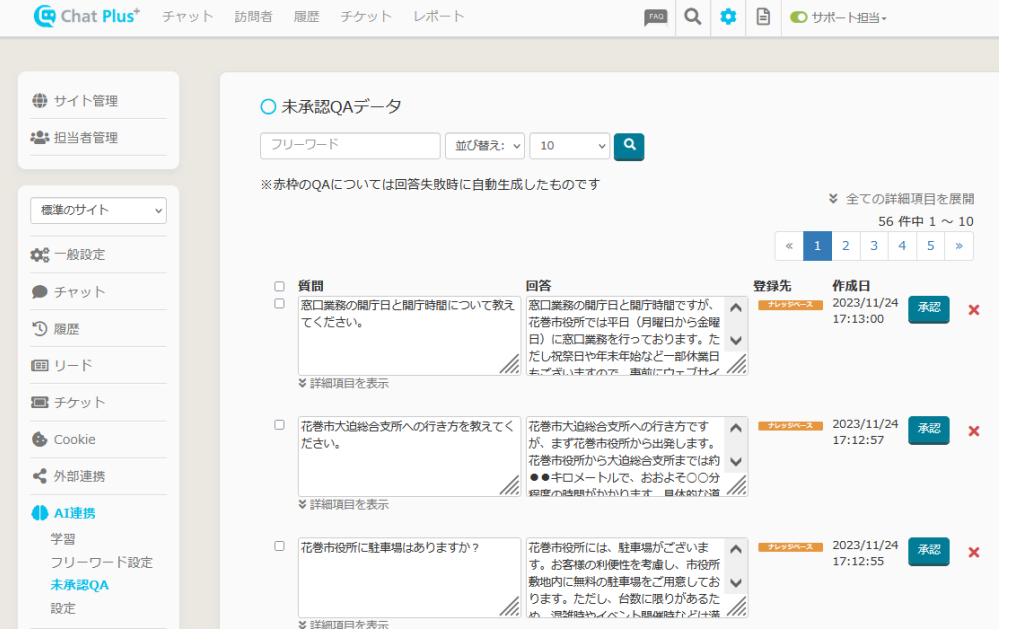Image resolution: width=1012 pixels, height=632 pixels.
Task: Open the チケット menu in top navigation
Action: (x=366, y=17)
